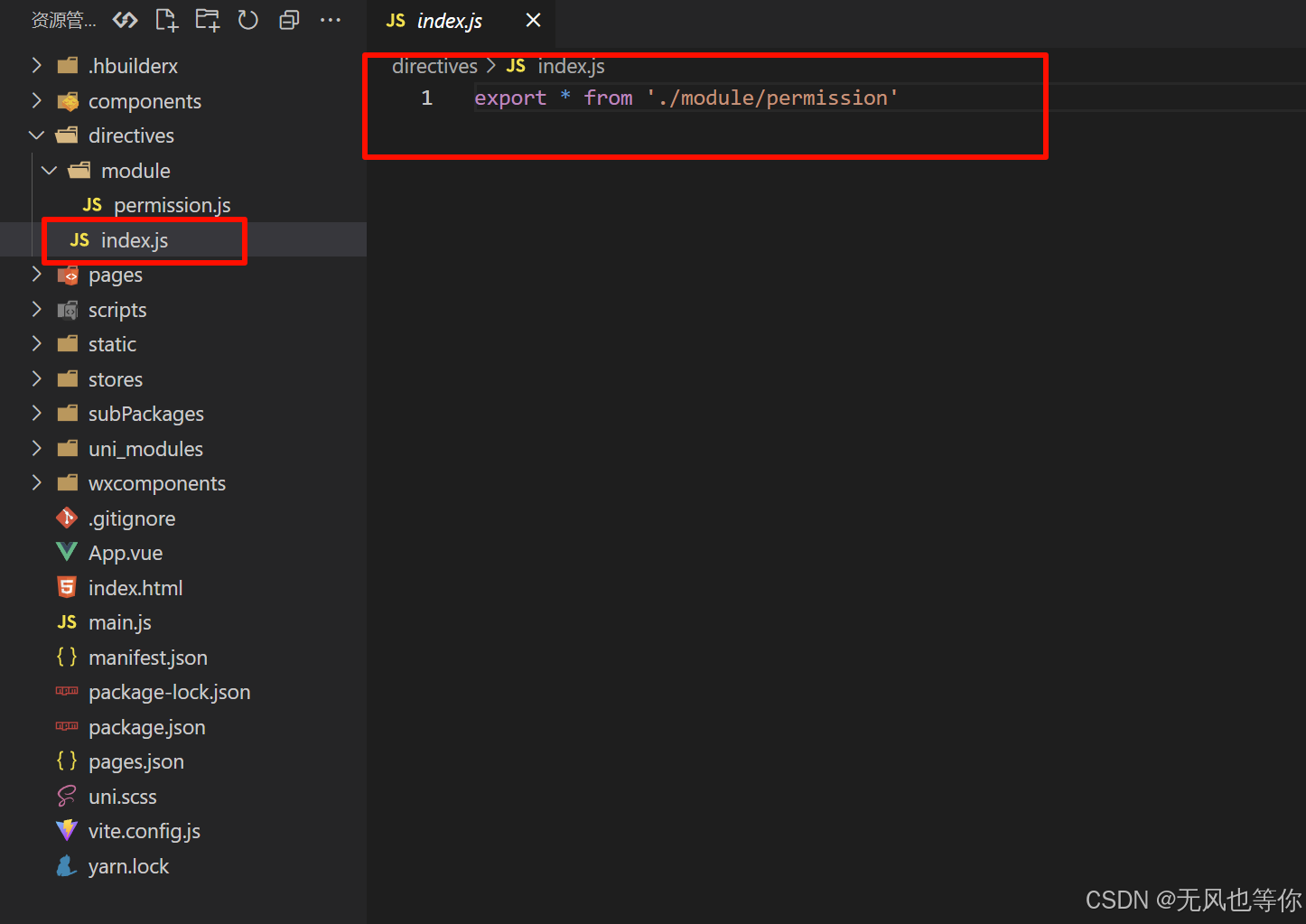Click the index.js breadcrumb segment
This screenshot has width=1306, height=924.
(571, 66)
